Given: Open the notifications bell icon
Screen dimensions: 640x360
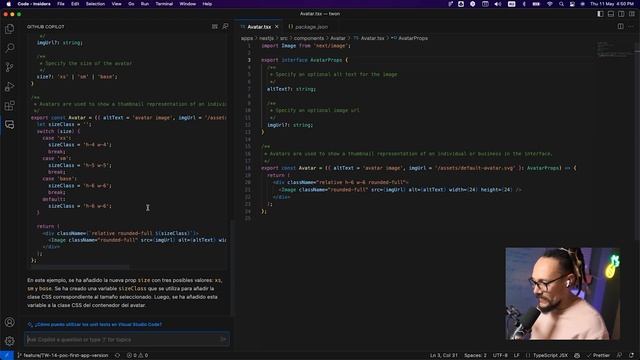Looking at the screenshot, I should [631, 356].
